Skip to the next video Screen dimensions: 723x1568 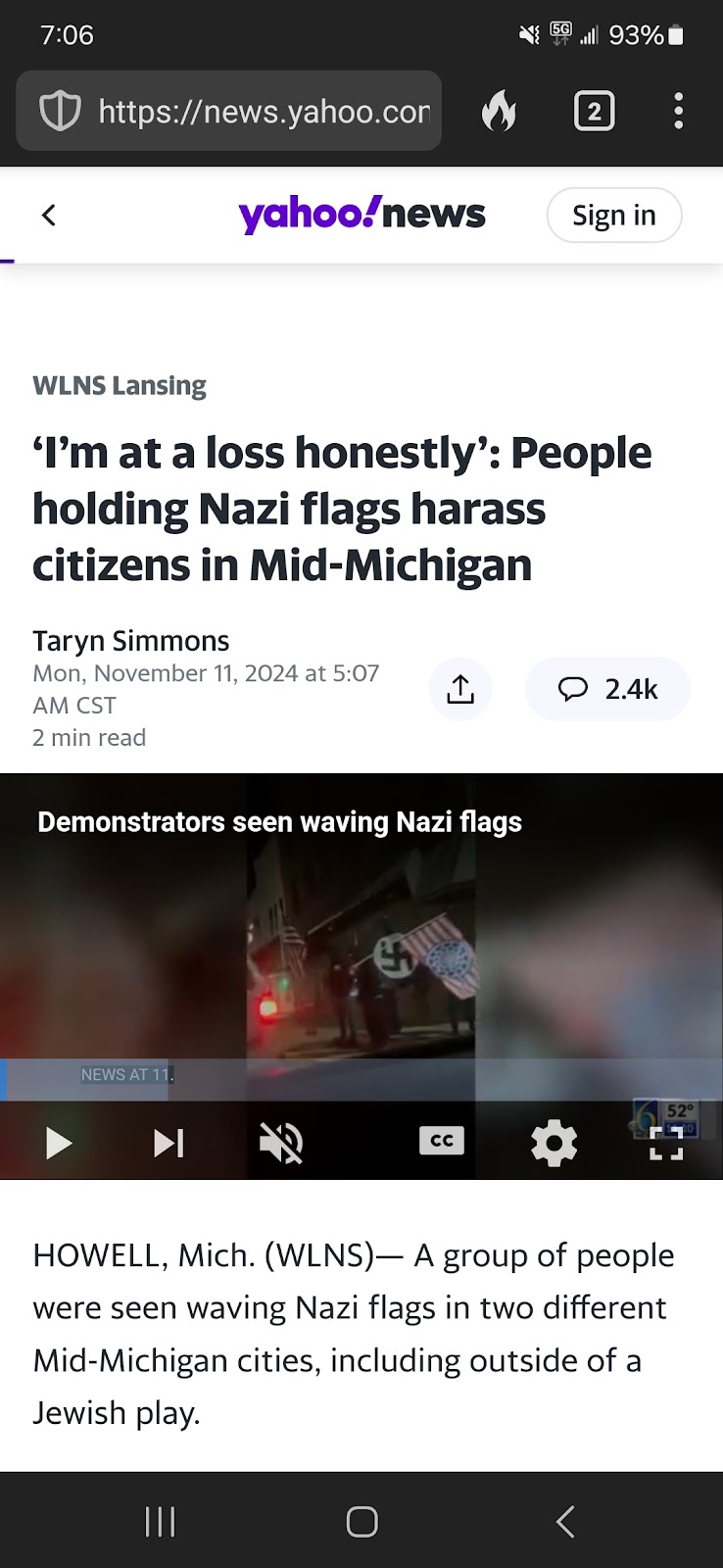(x=169, y=1143)
